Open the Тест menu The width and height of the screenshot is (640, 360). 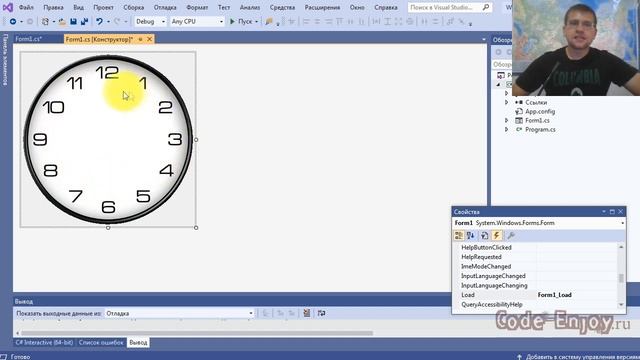(224, 7)
